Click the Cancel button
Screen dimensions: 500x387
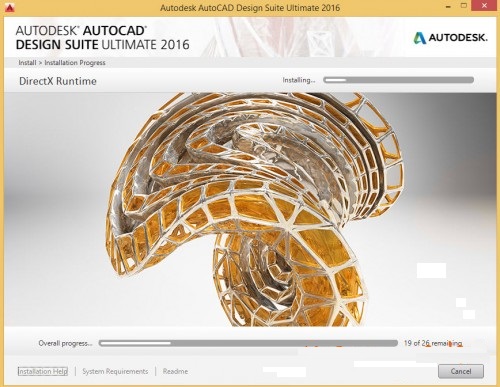461,371
